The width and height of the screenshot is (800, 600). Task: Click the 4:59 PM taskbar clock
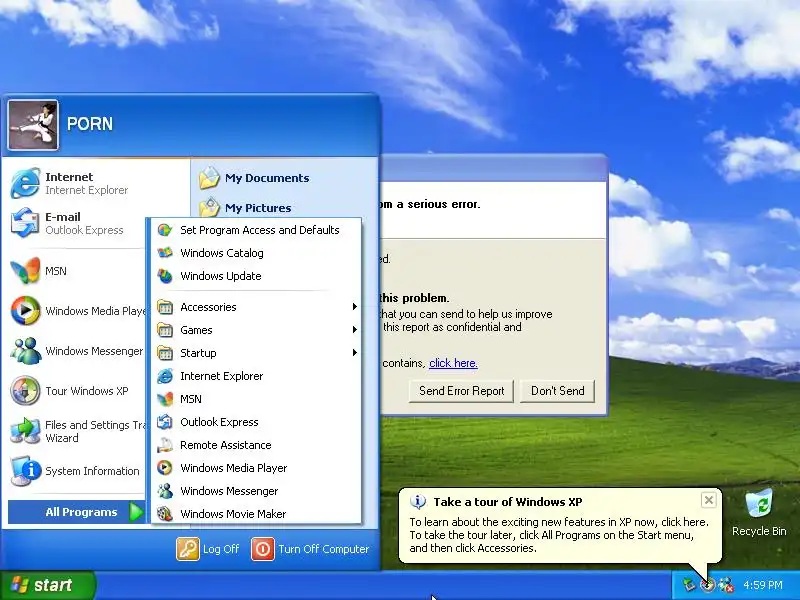763,585
